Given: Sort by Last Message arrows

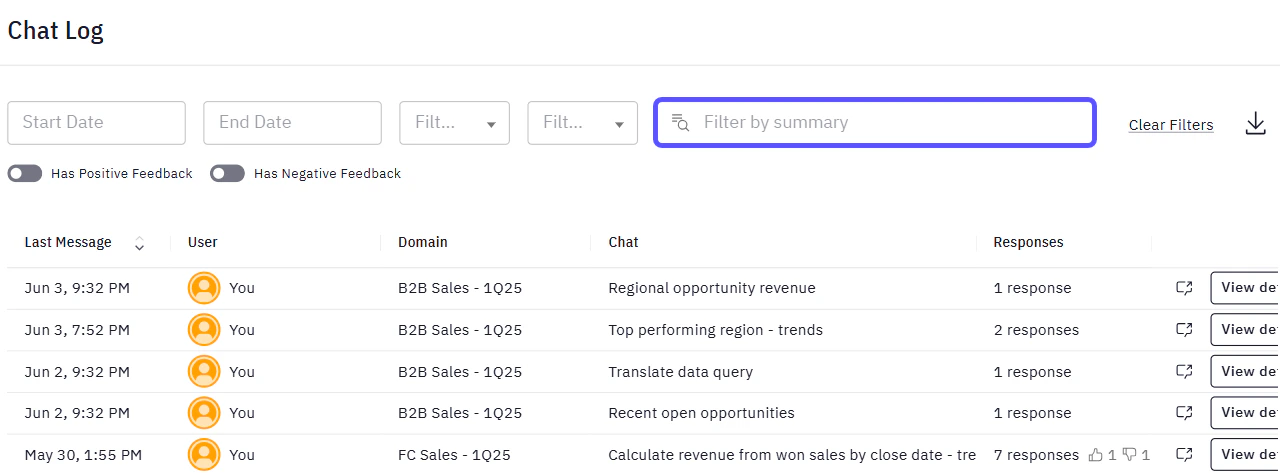Looking at the screenshot, I should (x=139, y=243).
